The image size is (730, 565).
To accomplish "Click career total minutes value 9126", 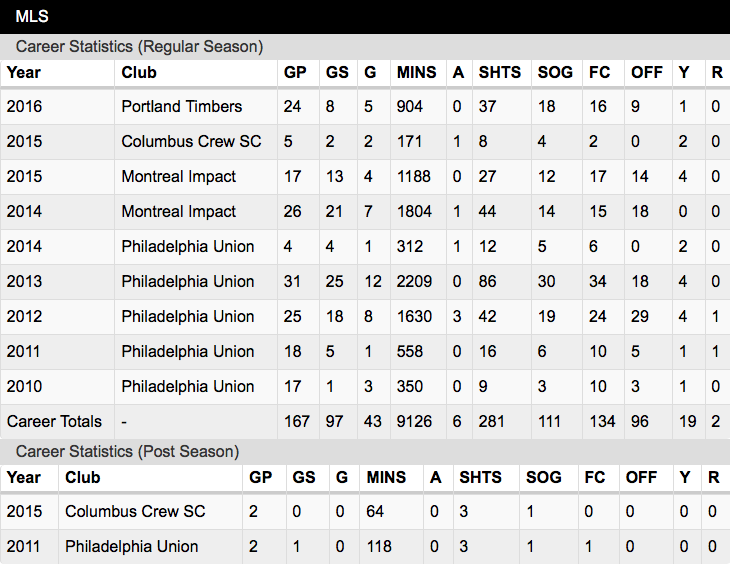I will (x=414, y=422).
